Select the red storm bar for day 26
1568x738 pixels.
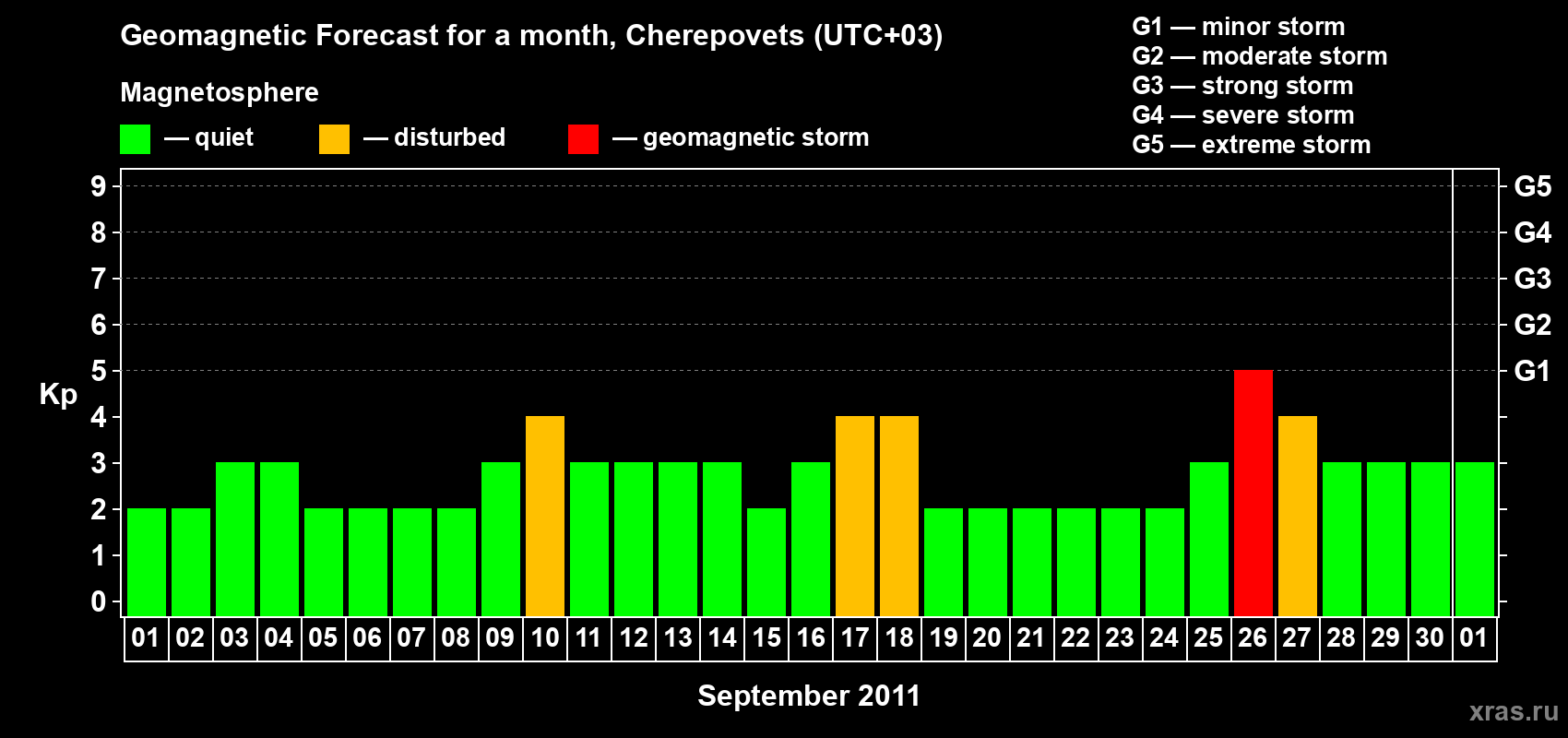1253,494
